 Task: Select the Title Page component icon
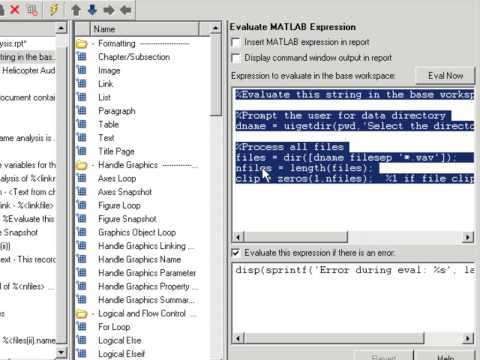click(x=81, y=151)
